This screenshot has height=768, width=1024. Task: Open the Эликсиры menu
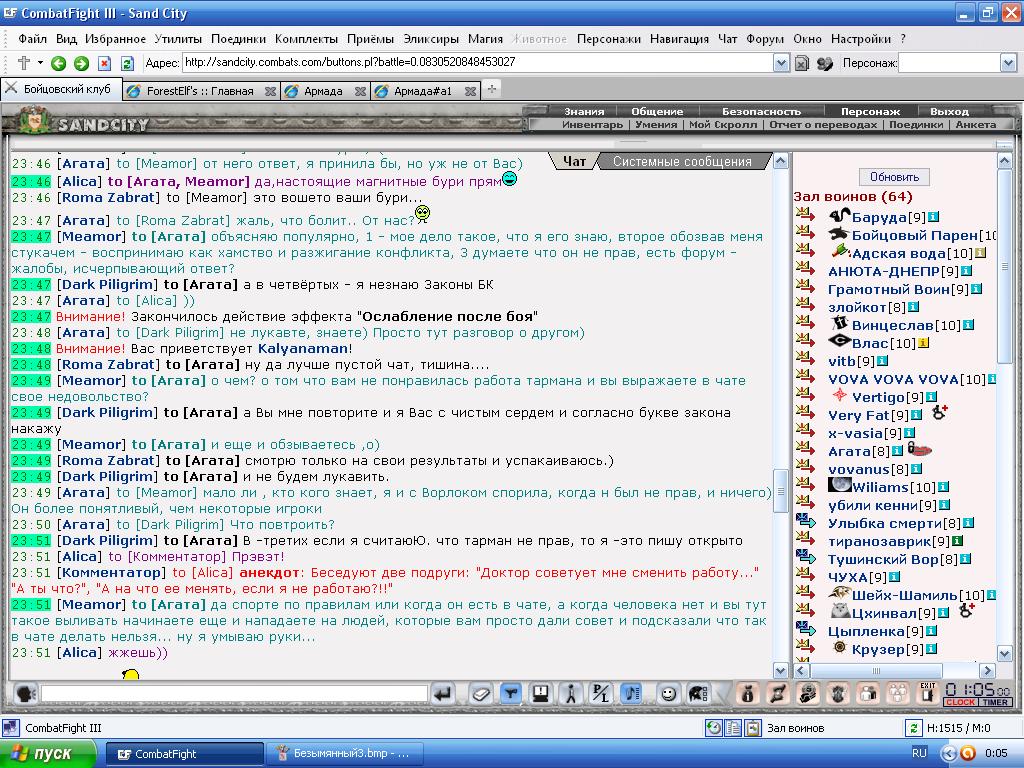coord(431,39)
